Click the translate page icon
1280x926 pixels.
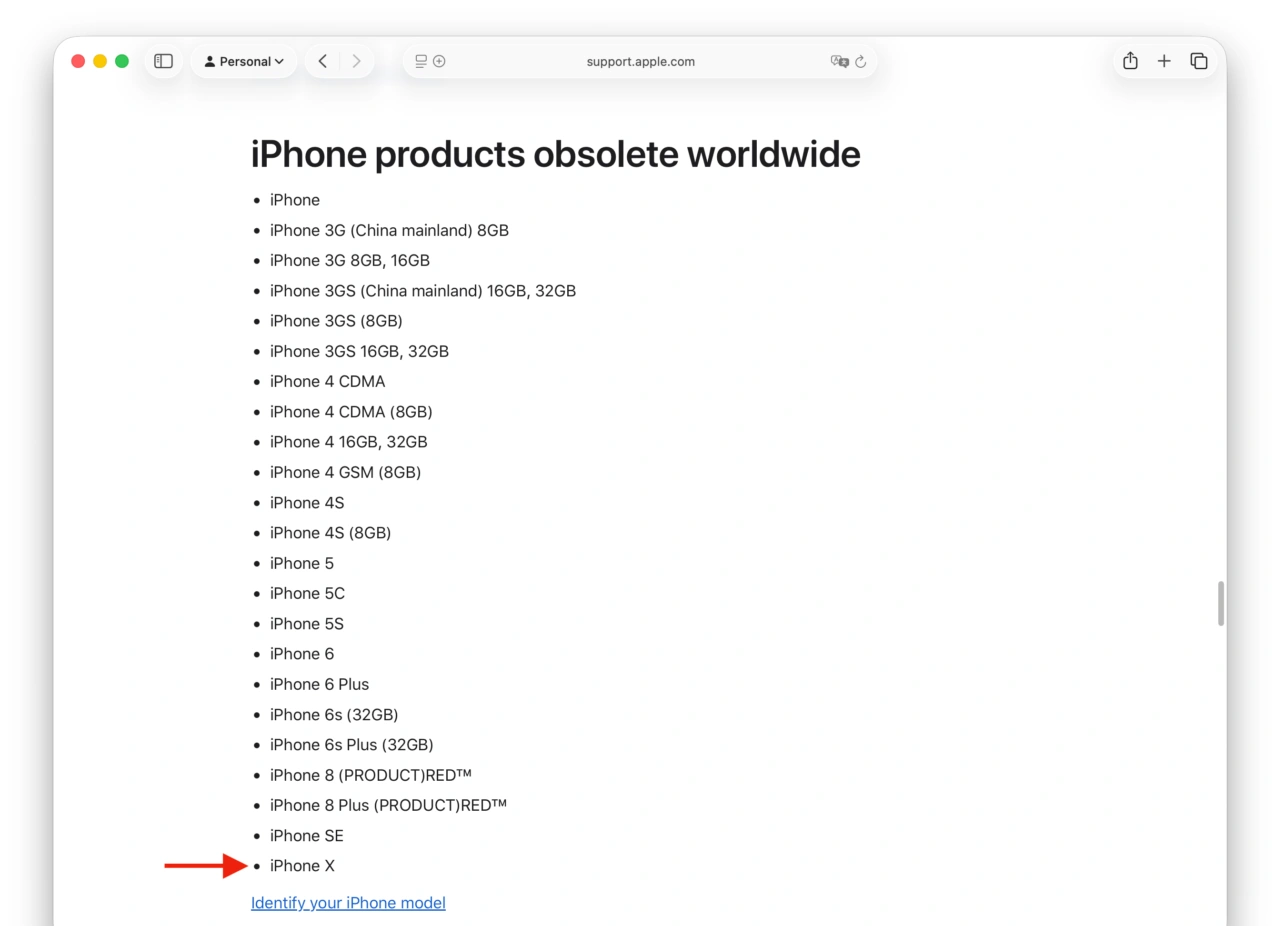click(x=839, y=61)
